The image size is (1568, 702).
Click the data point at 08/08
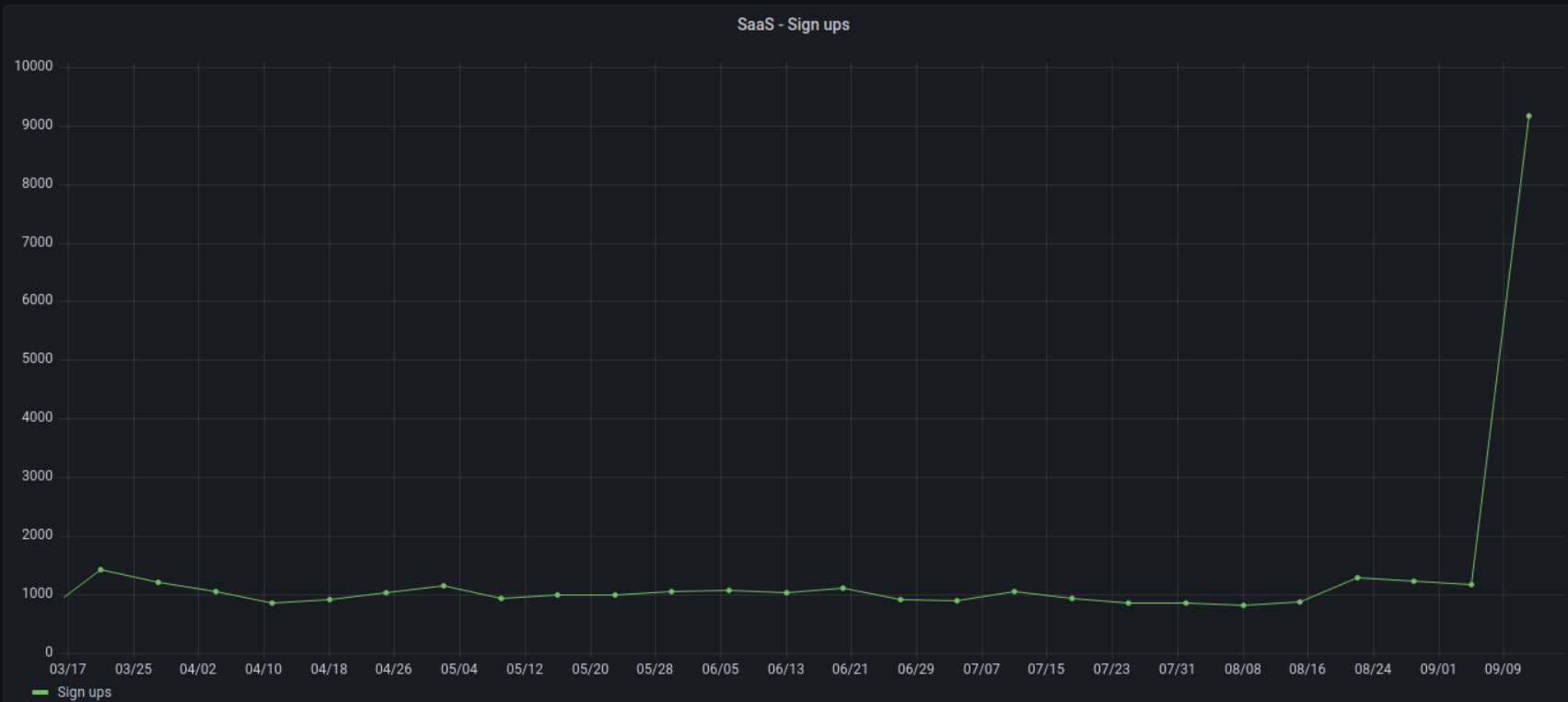tap(1243, 605)
